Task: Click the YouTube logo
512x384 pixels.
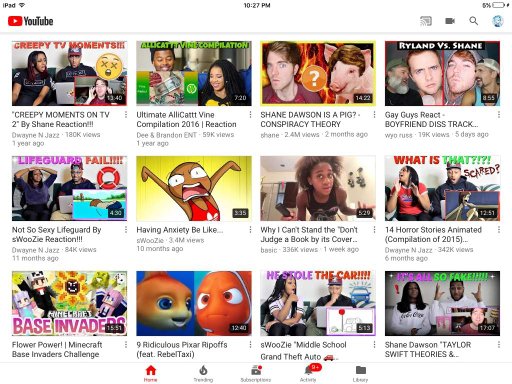Action: [x=31, y=21]
